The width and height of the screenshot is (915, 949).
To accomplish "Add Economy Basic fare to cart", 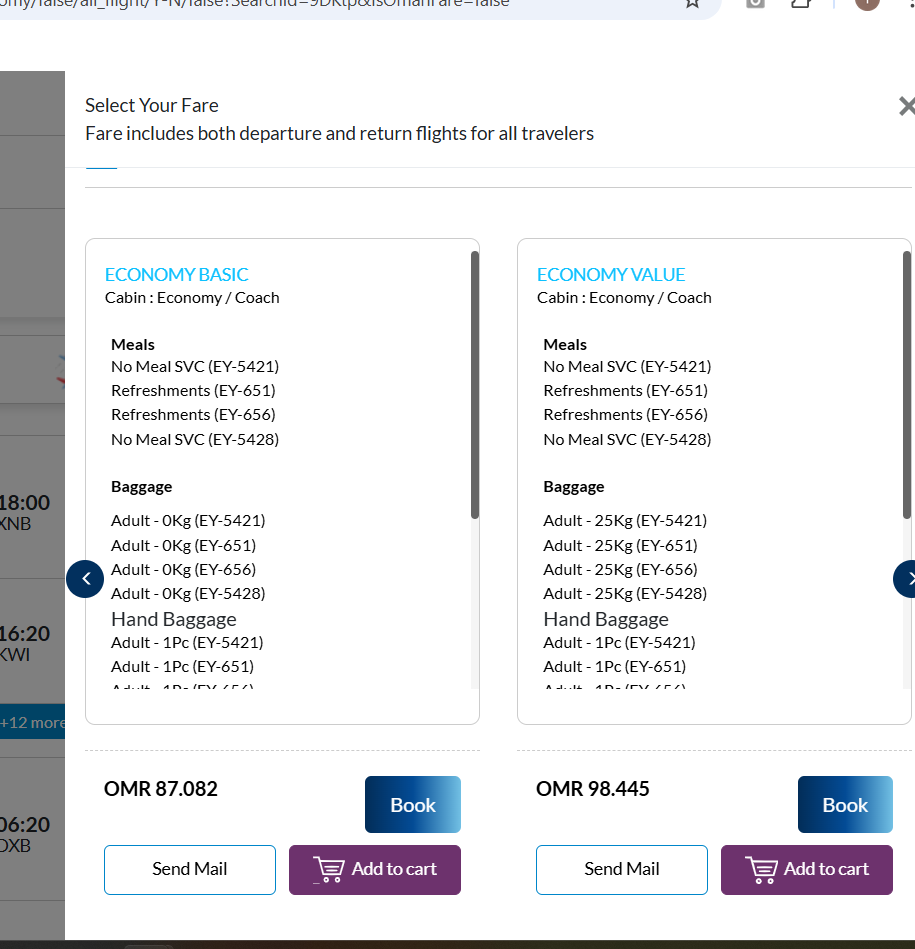I will (374, 869).
